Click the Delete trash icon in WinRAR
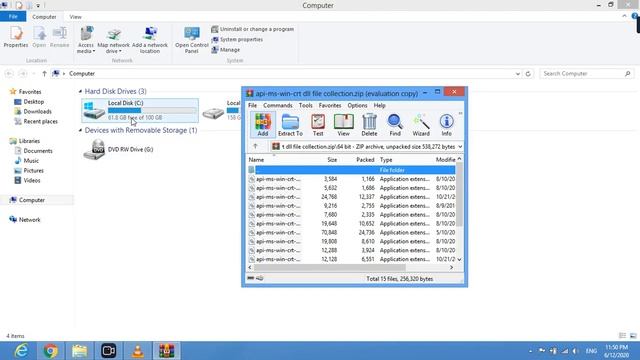This screenshot has width=640, height=360. (x=369, y=124)
